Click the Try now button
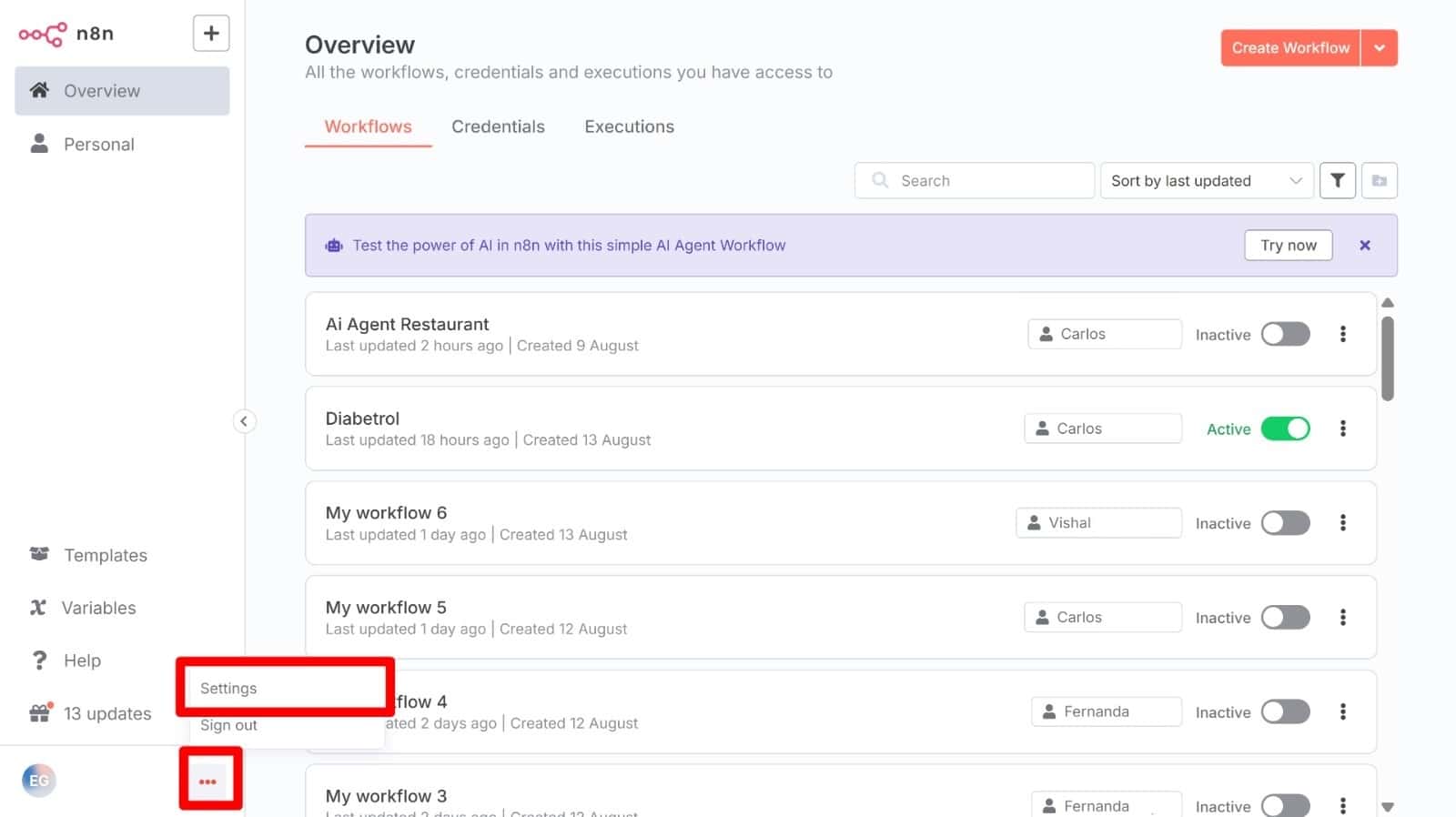Image resolution: width=1456 pixels, height=817 pixels. [1288, 245]
